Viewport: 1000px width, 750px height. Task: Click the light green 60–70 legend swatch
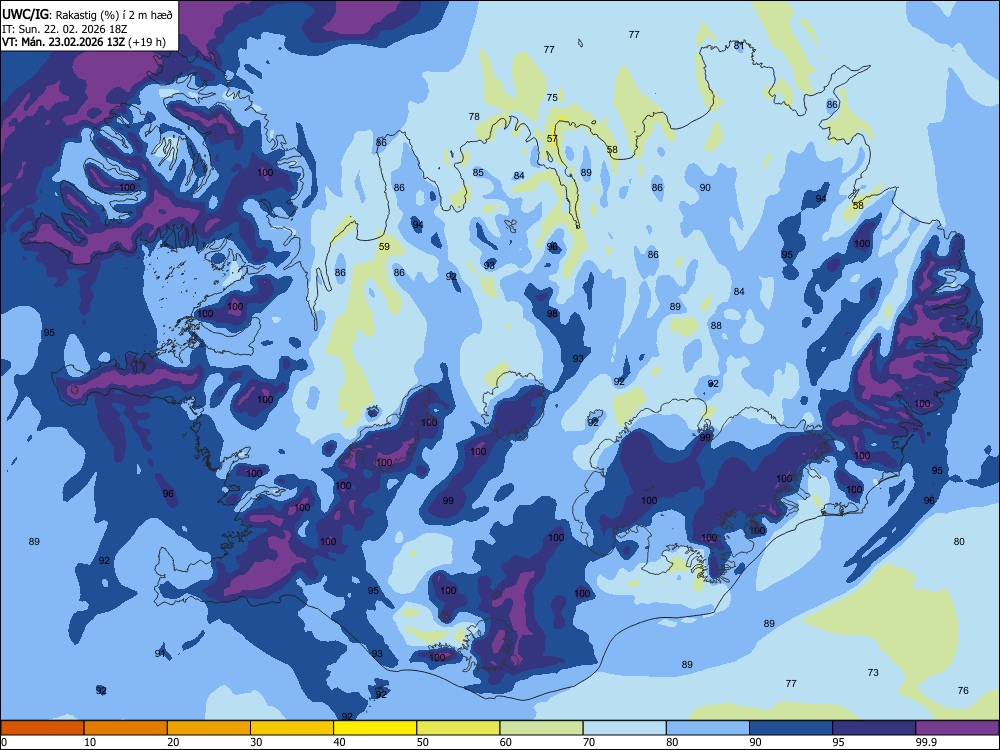(541, 728)
